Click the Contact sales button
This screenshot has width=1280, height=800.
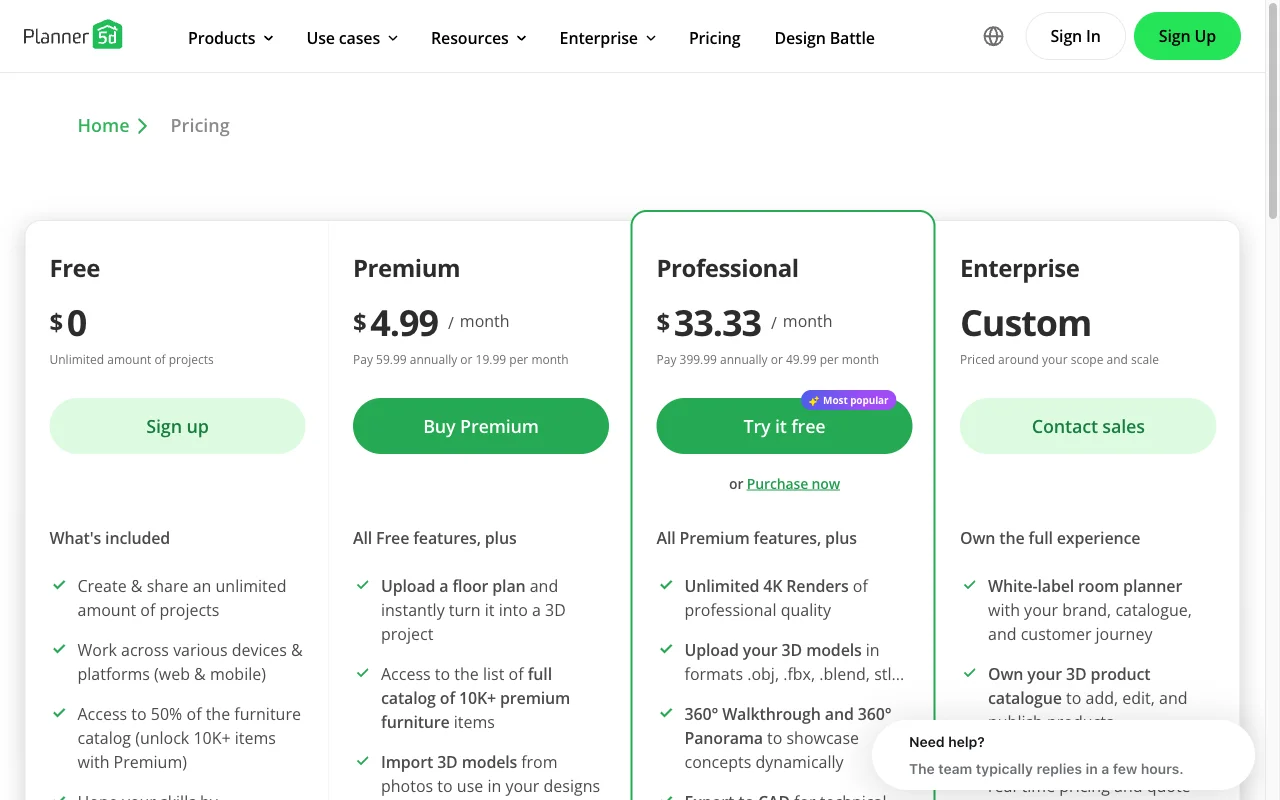pos(1088,426)
